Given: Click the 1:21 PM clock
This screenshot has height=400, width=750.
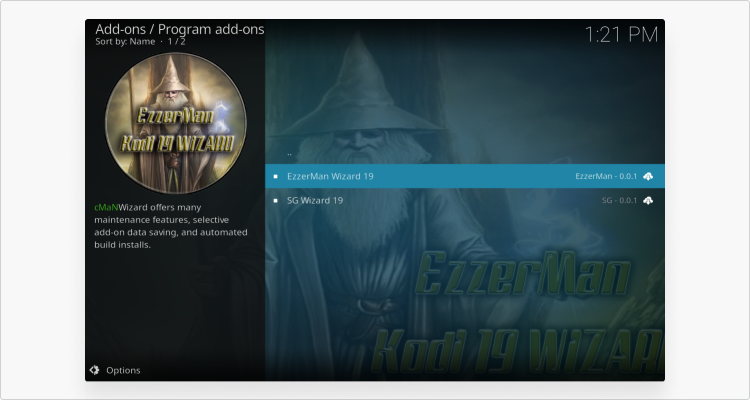Looking at the screenshot, I should point(621,34).
